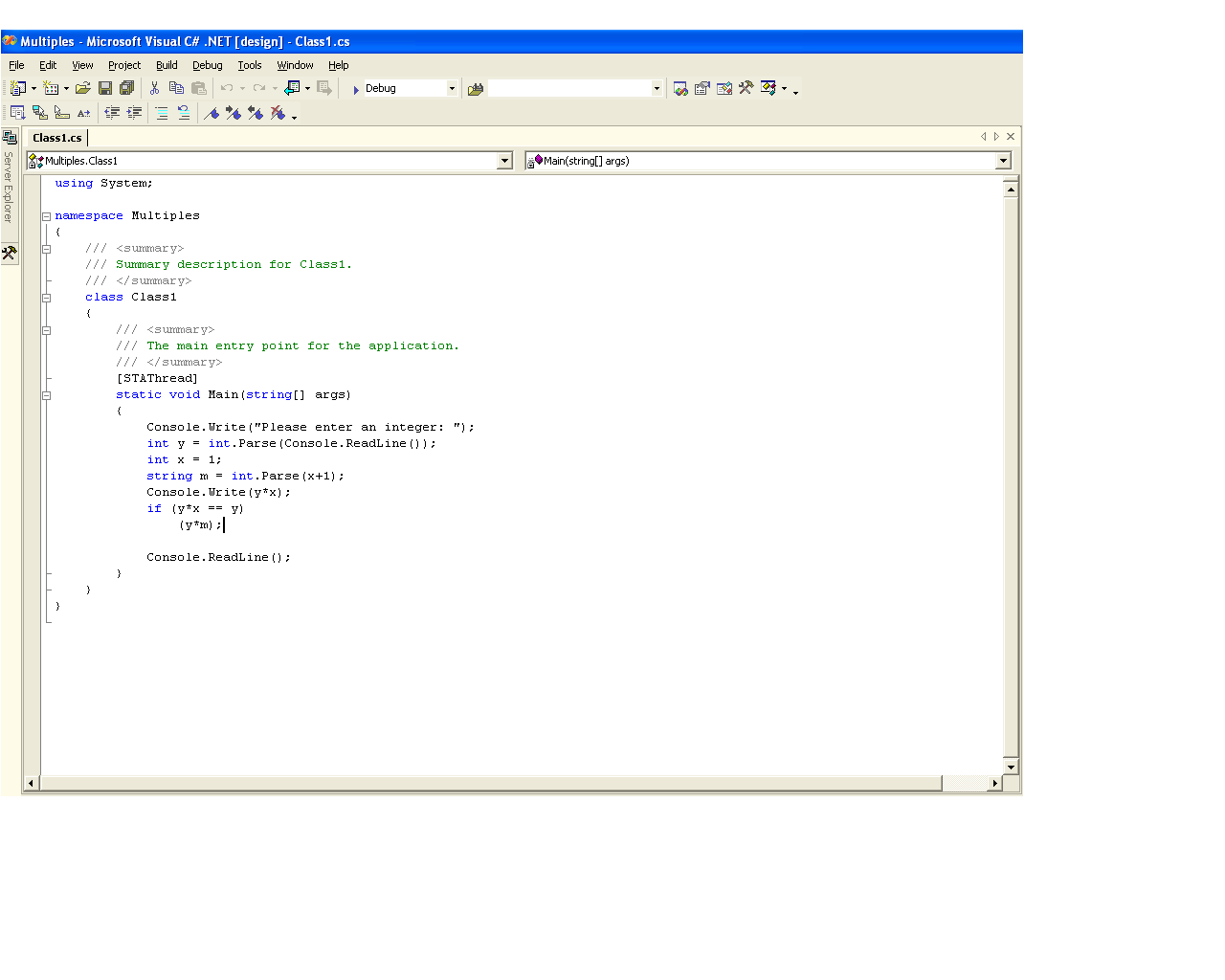Screen dimensions: 1225x980
Task: Click the horizontal scrollbar right arrow
Action: [x=995, y=784]
